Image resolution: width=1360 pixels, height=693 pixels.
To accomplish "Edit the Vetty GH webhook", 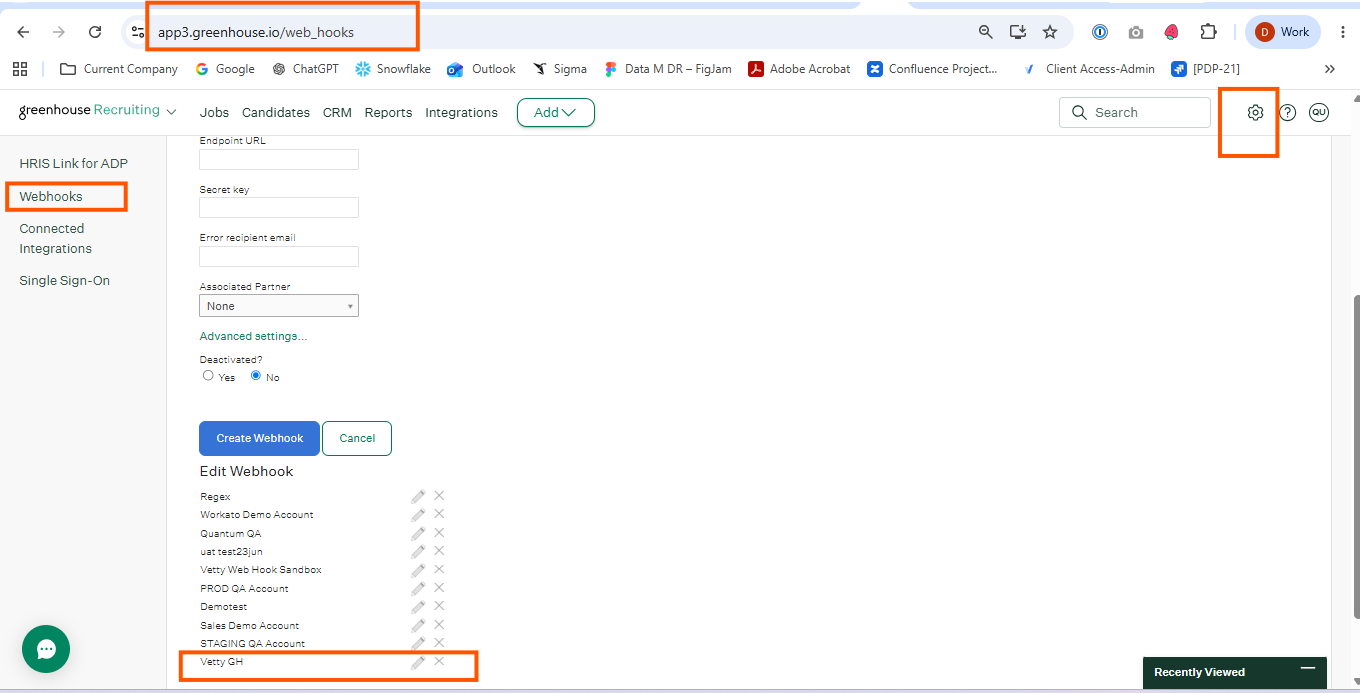I will pyautogui.click(x=418, y=662).
